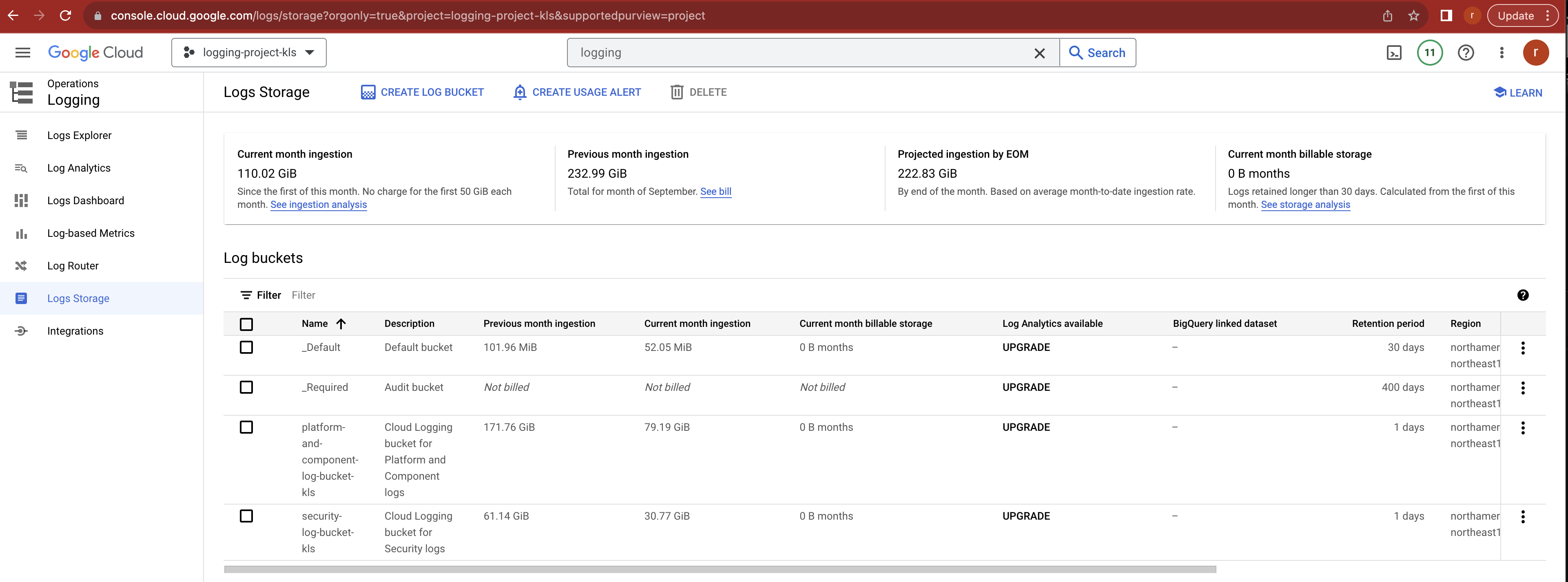This screenshot has width=1568, height=582.
Task: Expand the navigation hamburger menu
Action: coord(22,52)
